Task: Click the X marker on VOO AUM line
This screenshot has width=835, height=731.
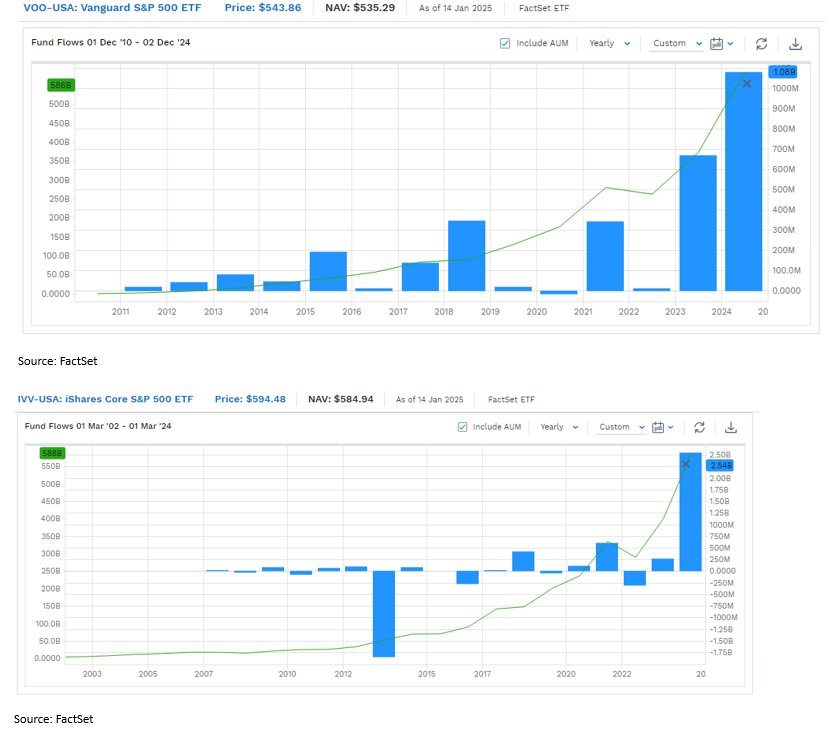Action: point(747,84)
